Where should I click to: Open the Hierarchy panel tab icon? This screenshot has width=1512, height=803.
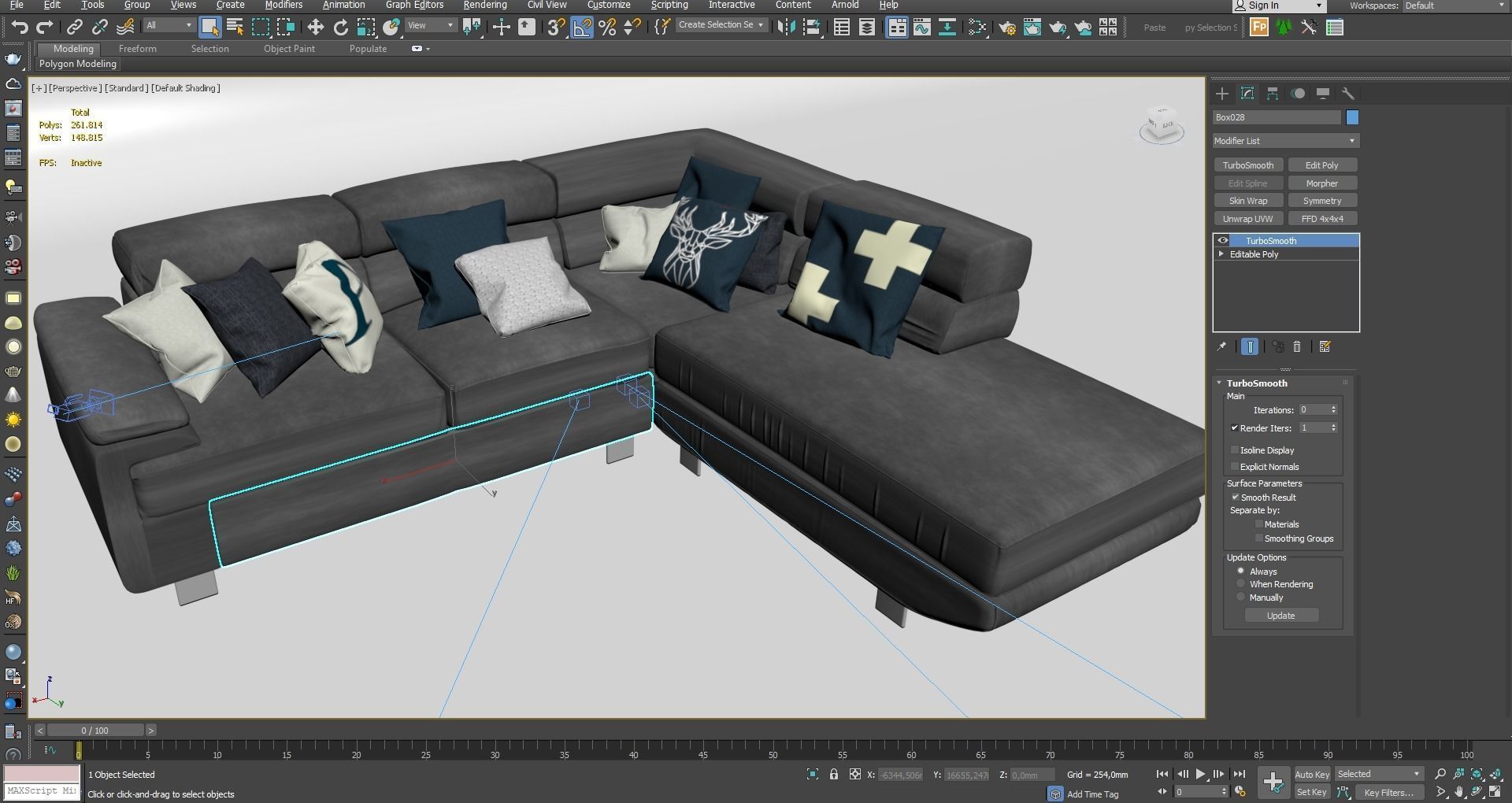pos(1273,94)
